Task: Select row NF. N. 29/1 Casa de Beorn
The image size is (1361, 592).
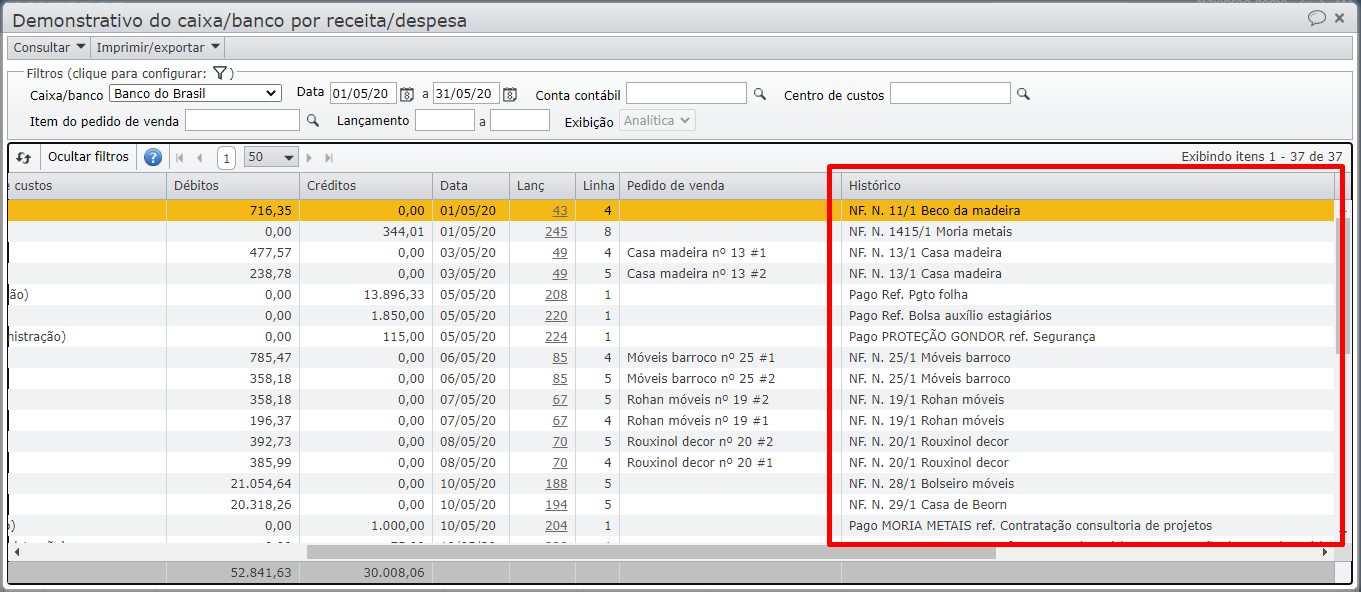Action: point(672,505)
